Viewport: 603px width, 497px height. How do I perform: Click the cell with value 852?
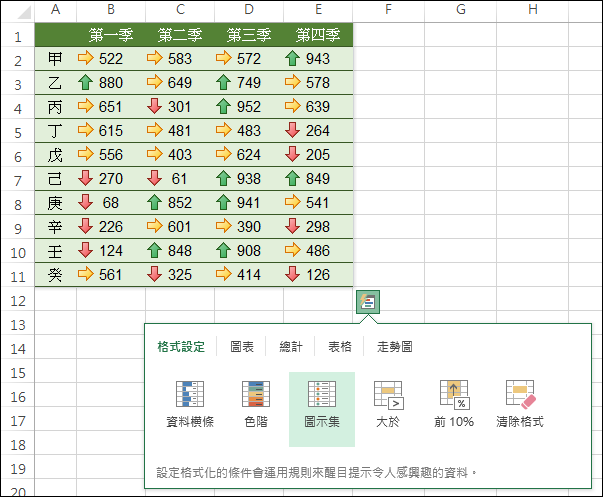[x=180, y=203]
